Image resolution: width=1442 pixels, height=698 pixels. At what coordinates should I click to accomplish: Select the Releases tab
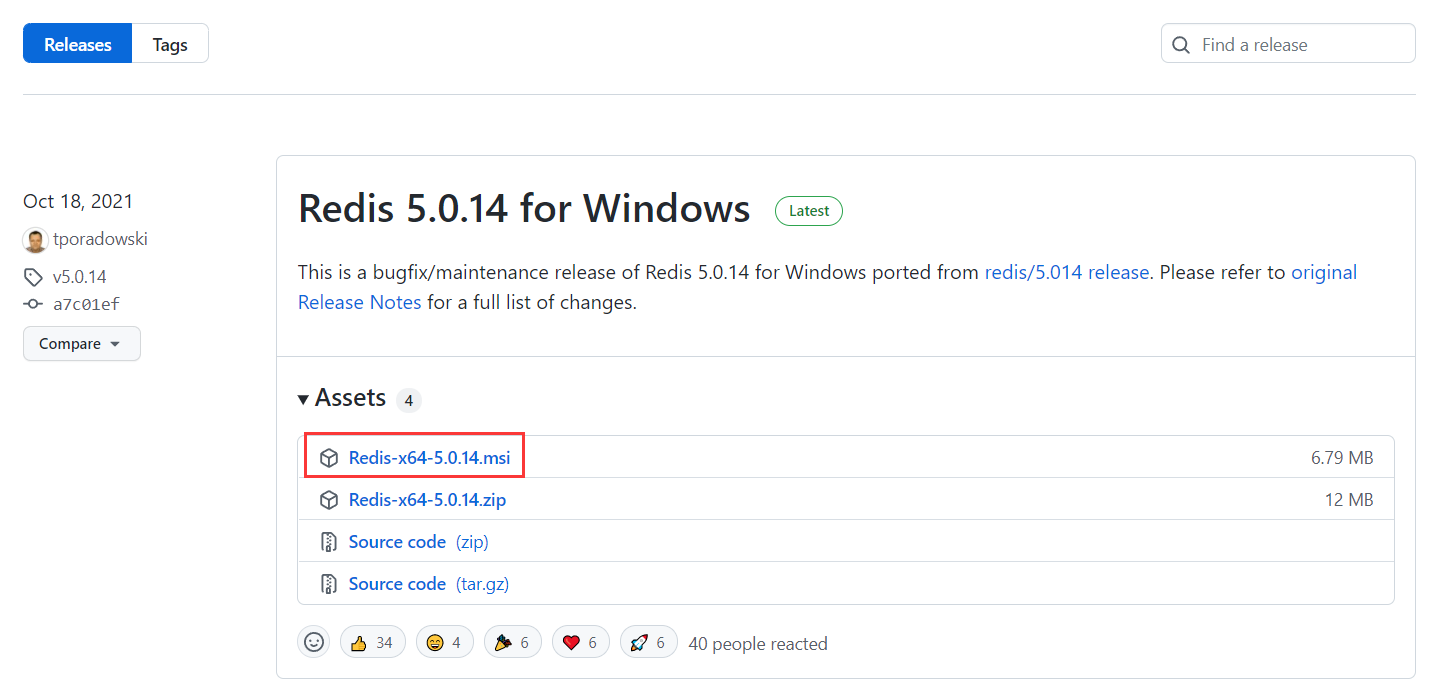[78, 45]
